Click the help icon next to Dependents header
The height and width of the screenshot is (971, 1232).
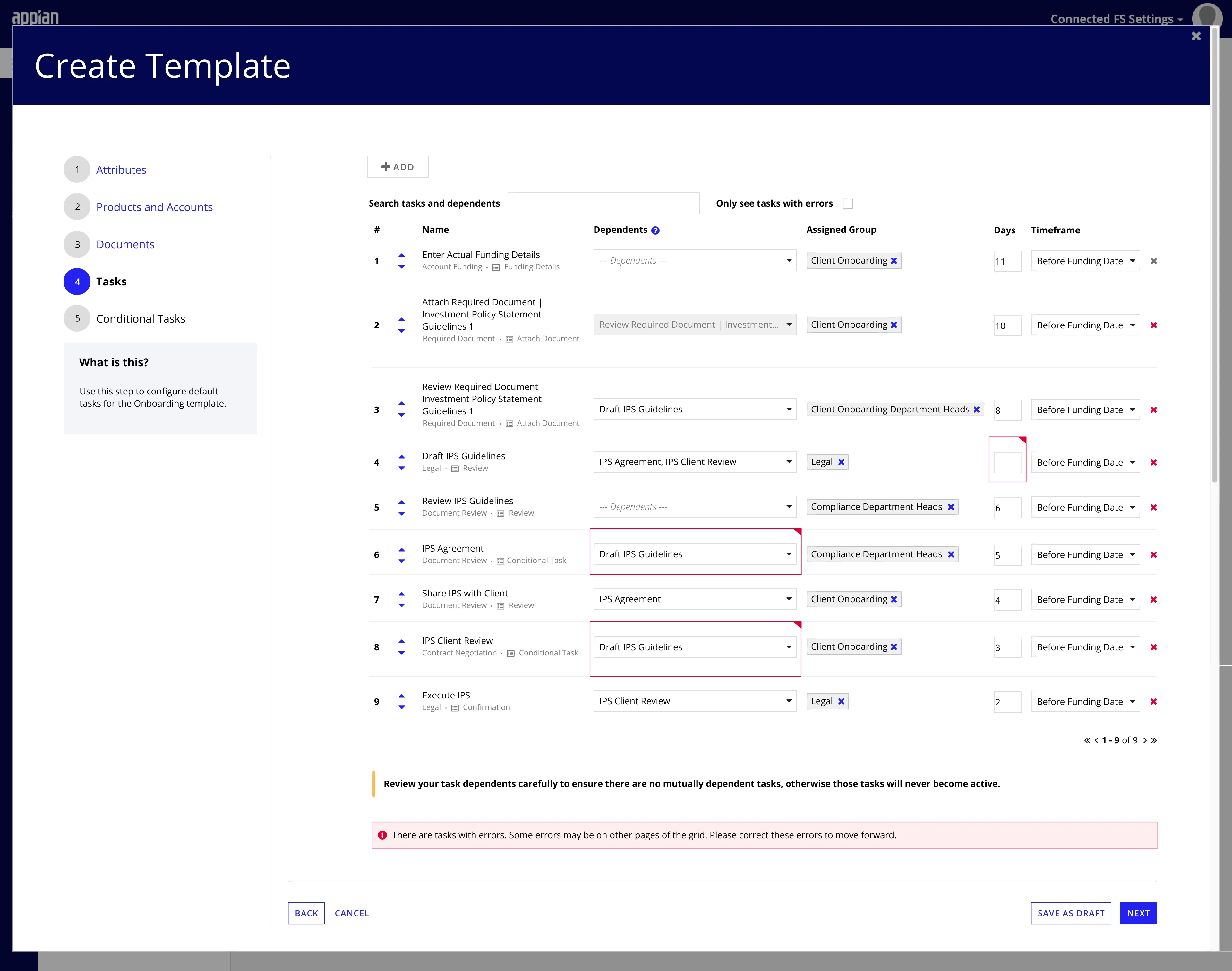coord(655,230)
